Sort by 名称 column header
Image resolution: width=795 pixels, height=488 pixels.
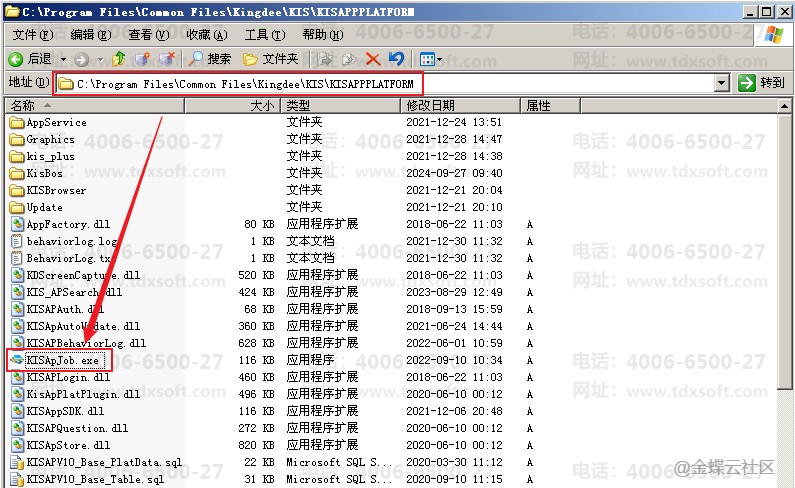[95, 106]
